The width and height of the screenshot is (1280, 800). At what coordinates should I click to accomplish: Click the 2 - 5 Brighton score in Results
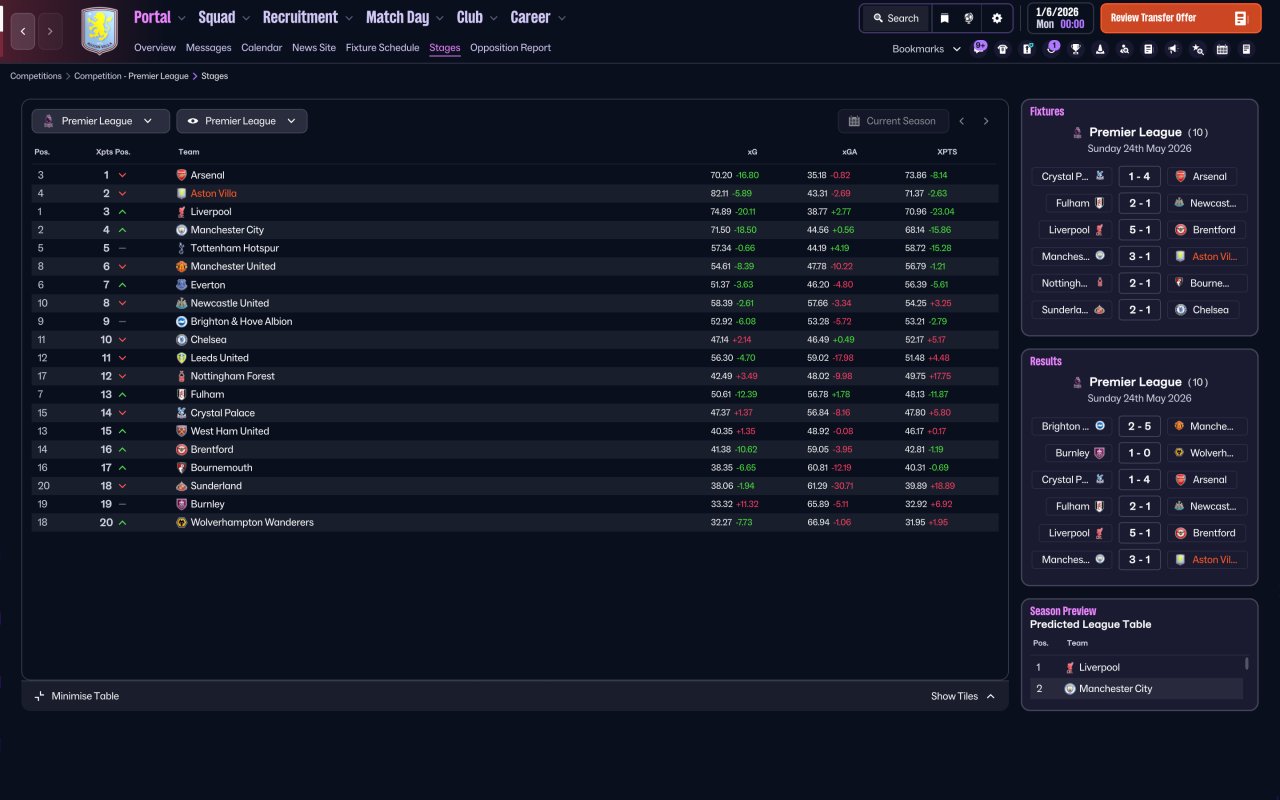pyautogui.click(x=1139, y=426)
